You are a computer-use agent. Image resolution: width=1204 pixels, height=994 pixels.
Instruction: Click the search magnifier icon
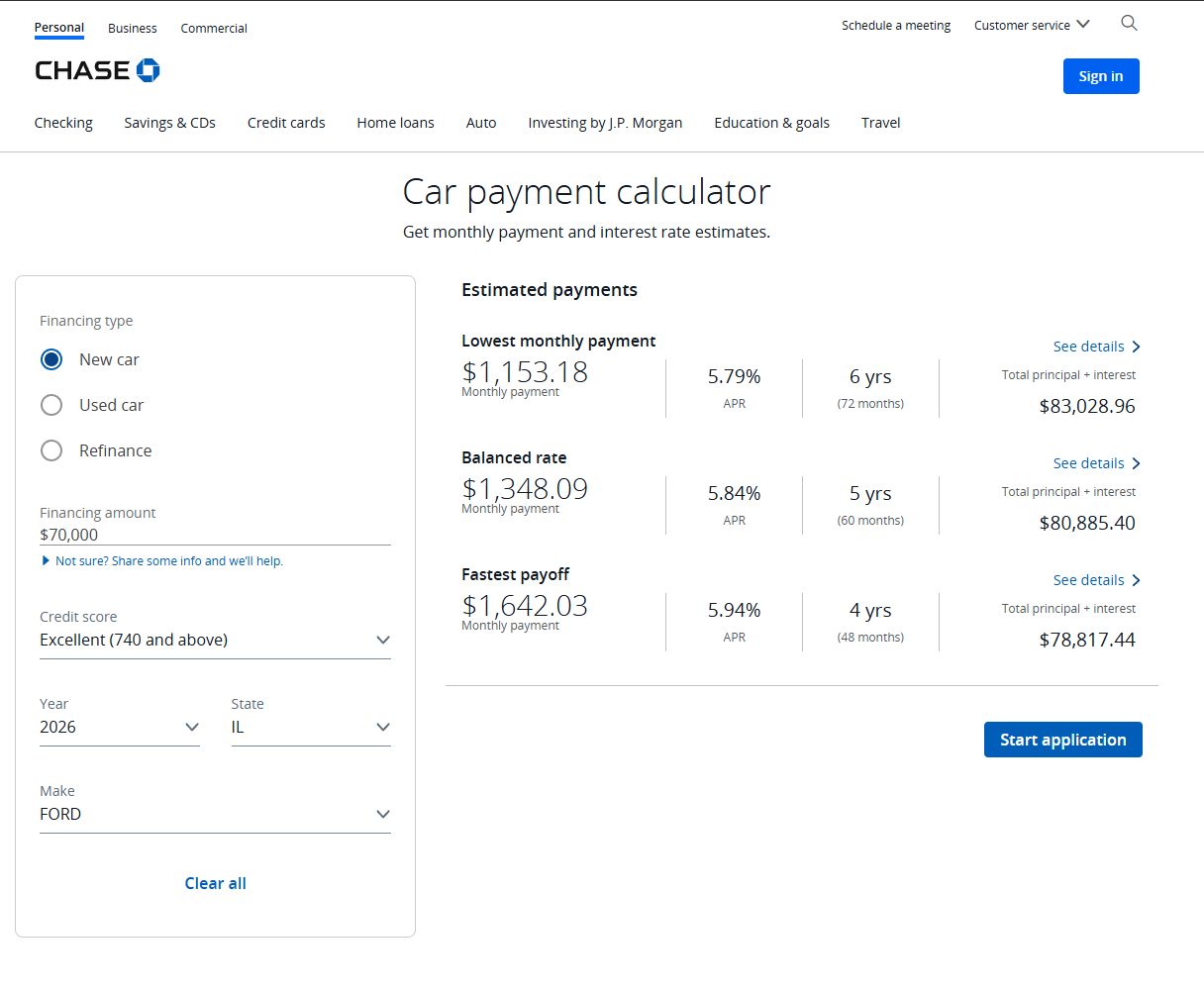(x=1129, y=24)
